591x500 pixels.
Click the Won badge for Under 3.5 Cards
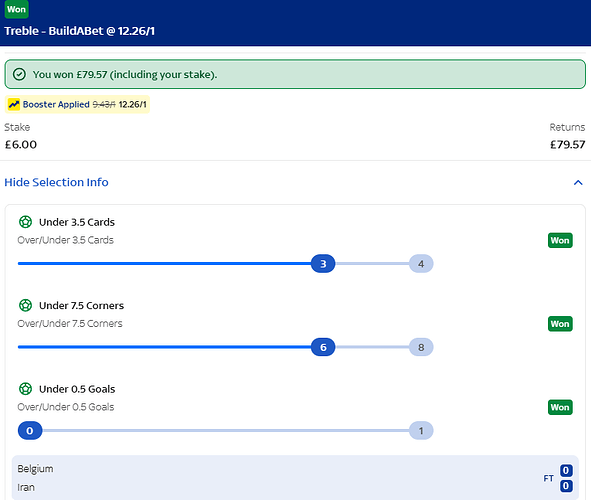(560, 240)
